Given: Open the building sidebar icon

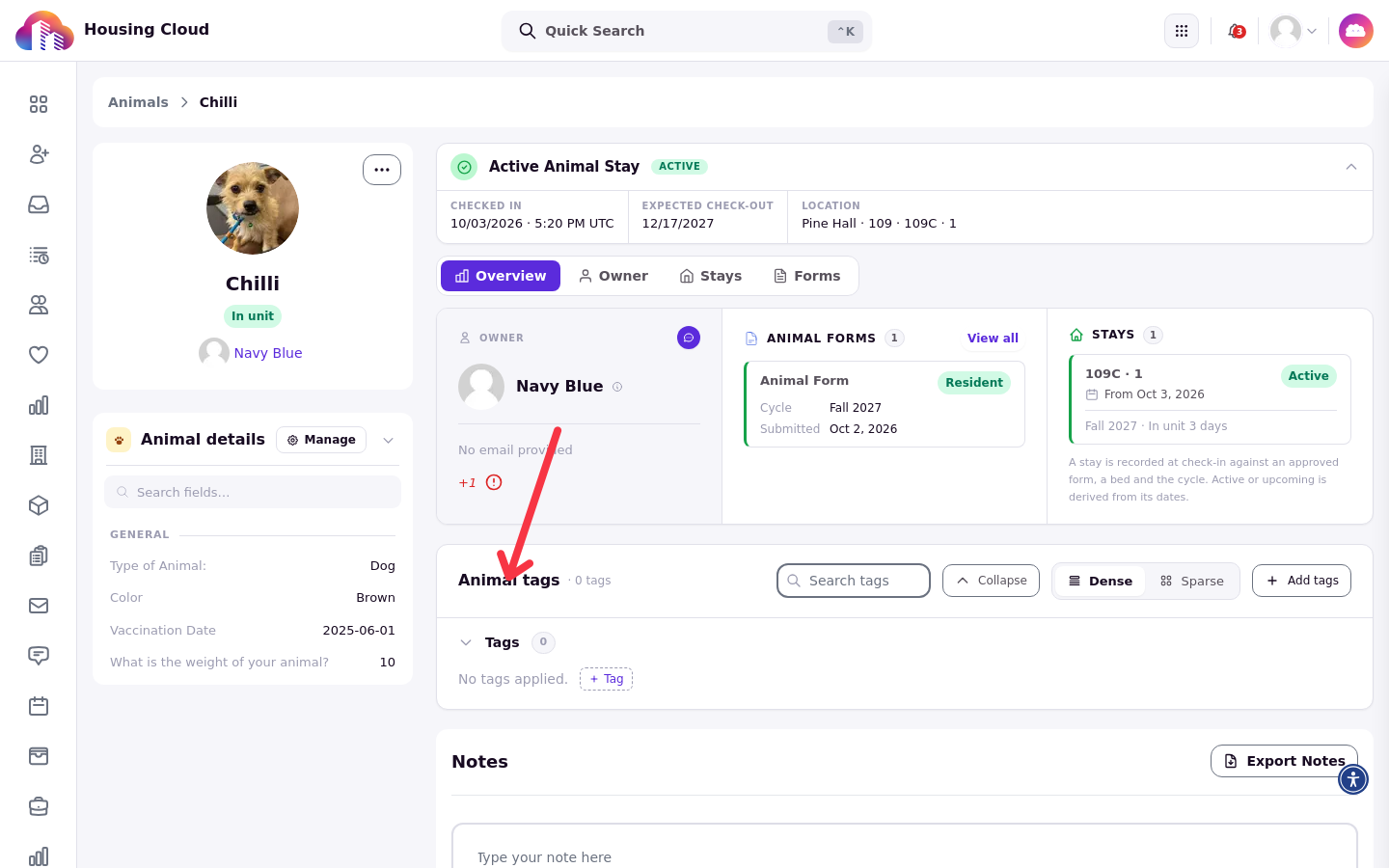Looking at the screenshot, I should coord(39,455).
